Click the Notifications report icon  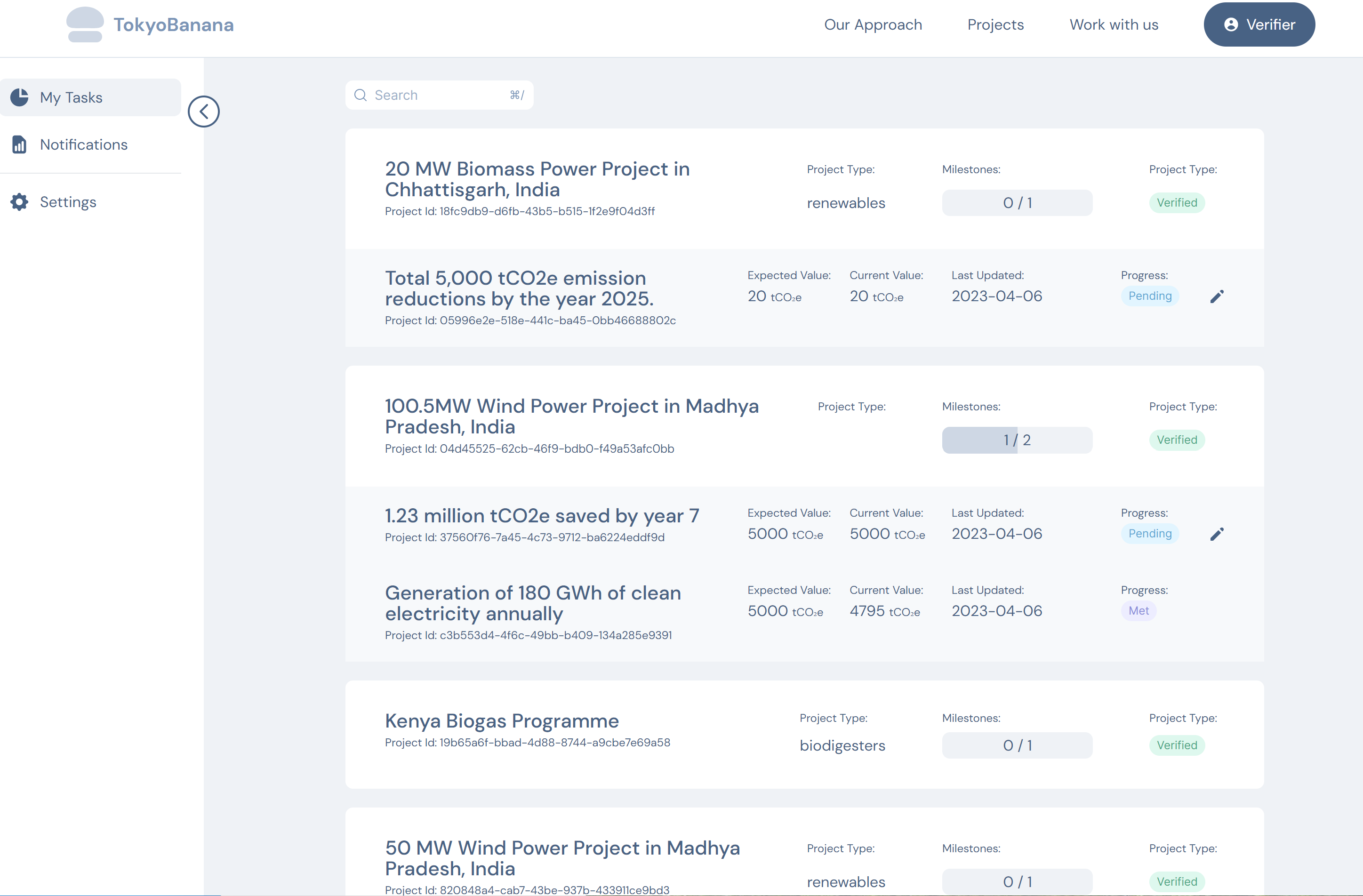tap(19, 144)
